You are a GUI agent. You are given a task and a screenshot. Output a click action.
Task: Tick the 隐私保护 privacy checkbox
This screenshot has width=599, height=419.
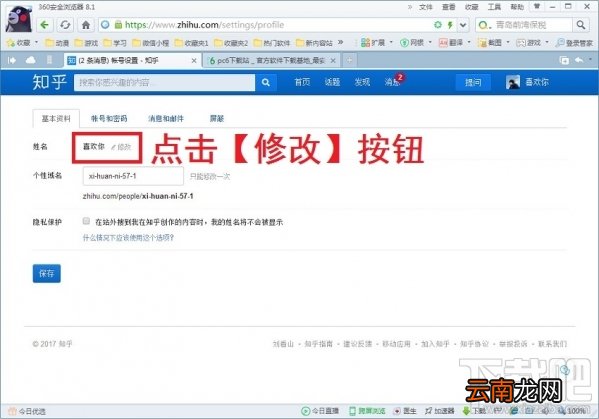(x=86, y=221)
